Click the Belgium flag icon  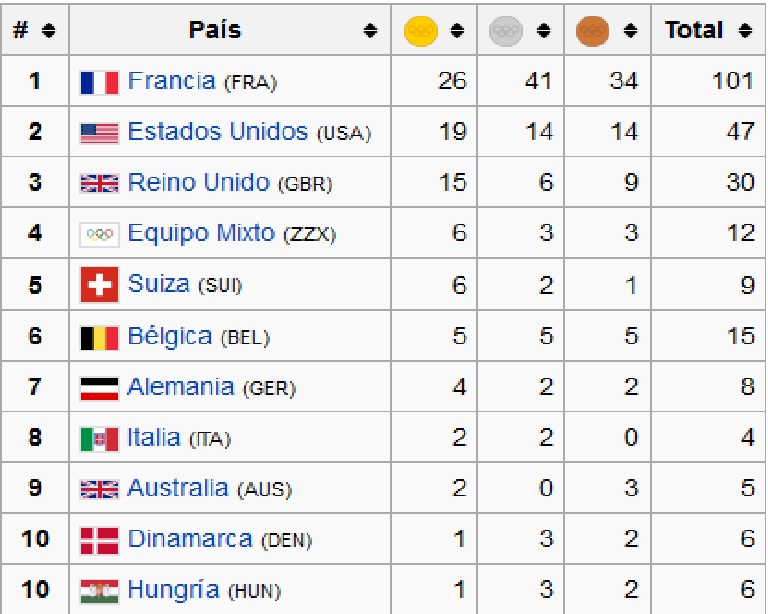point(99,338)
